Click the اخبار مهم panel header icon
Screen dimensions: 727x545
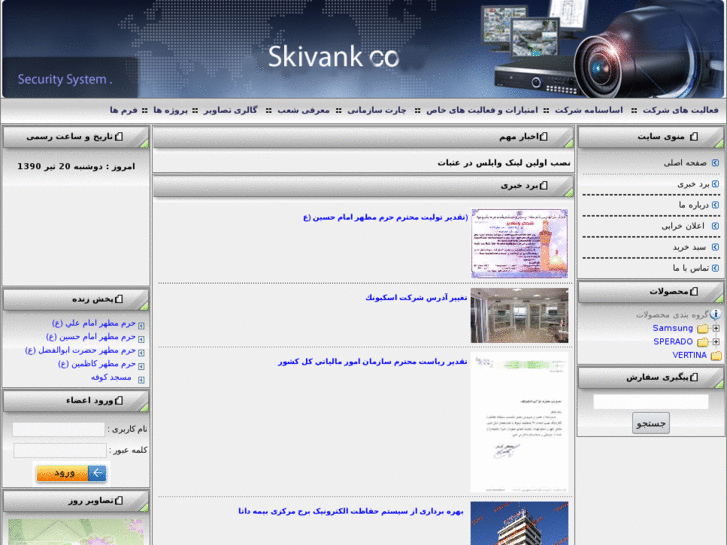tap(544, 136)
